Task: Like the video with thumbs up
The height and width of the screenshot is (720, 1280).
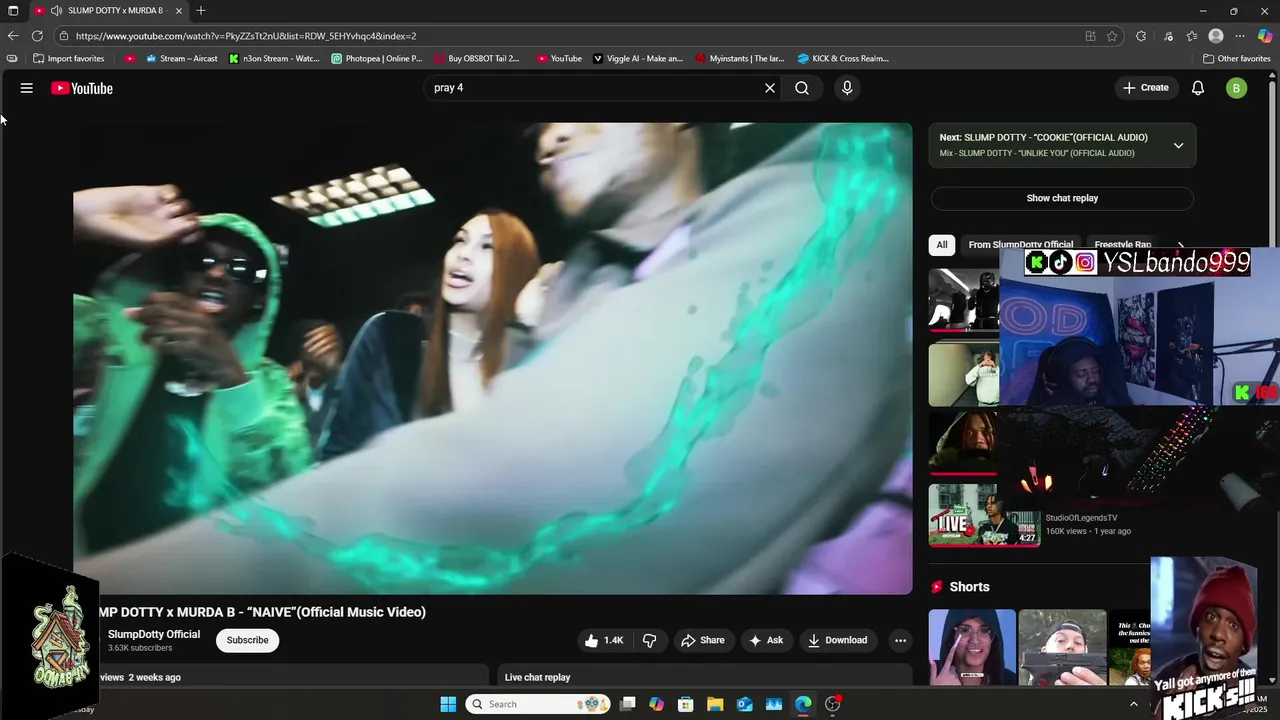Action: coord(604,640)
